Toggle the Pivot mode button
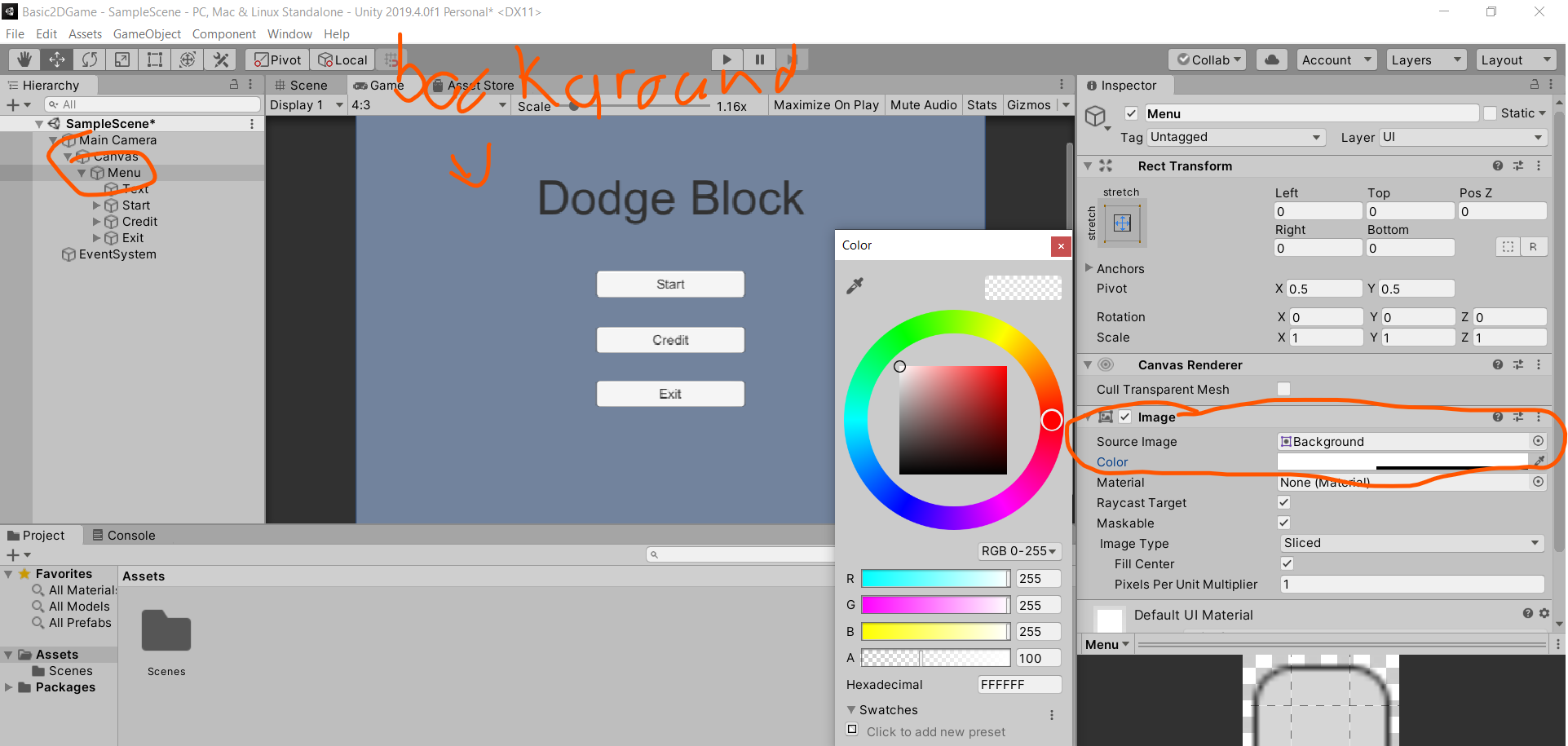Image resolution: width=1568 pixels, height=746 pixels. pos(276,59)
